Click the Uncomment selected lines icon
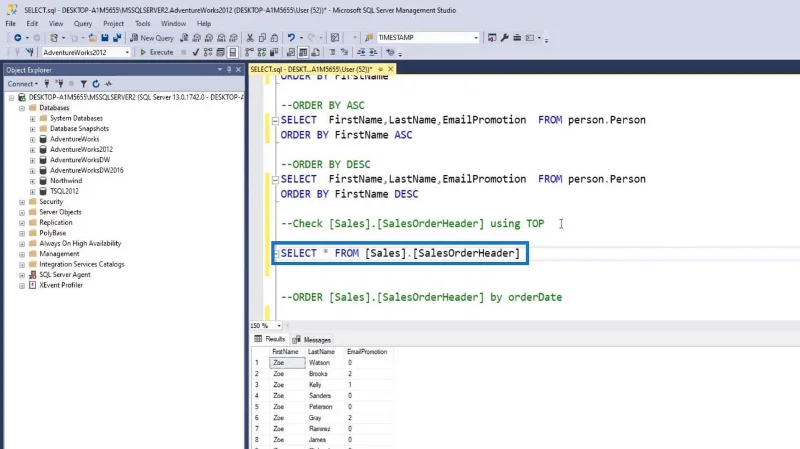This screenshot has height=449, width=800. point(344,52)
